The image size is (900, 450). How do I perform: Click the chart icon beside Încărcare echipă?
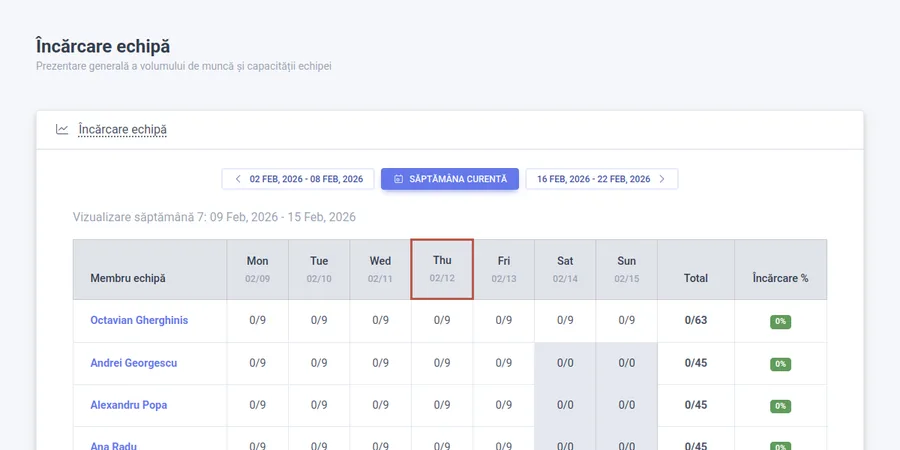point(62,129)
